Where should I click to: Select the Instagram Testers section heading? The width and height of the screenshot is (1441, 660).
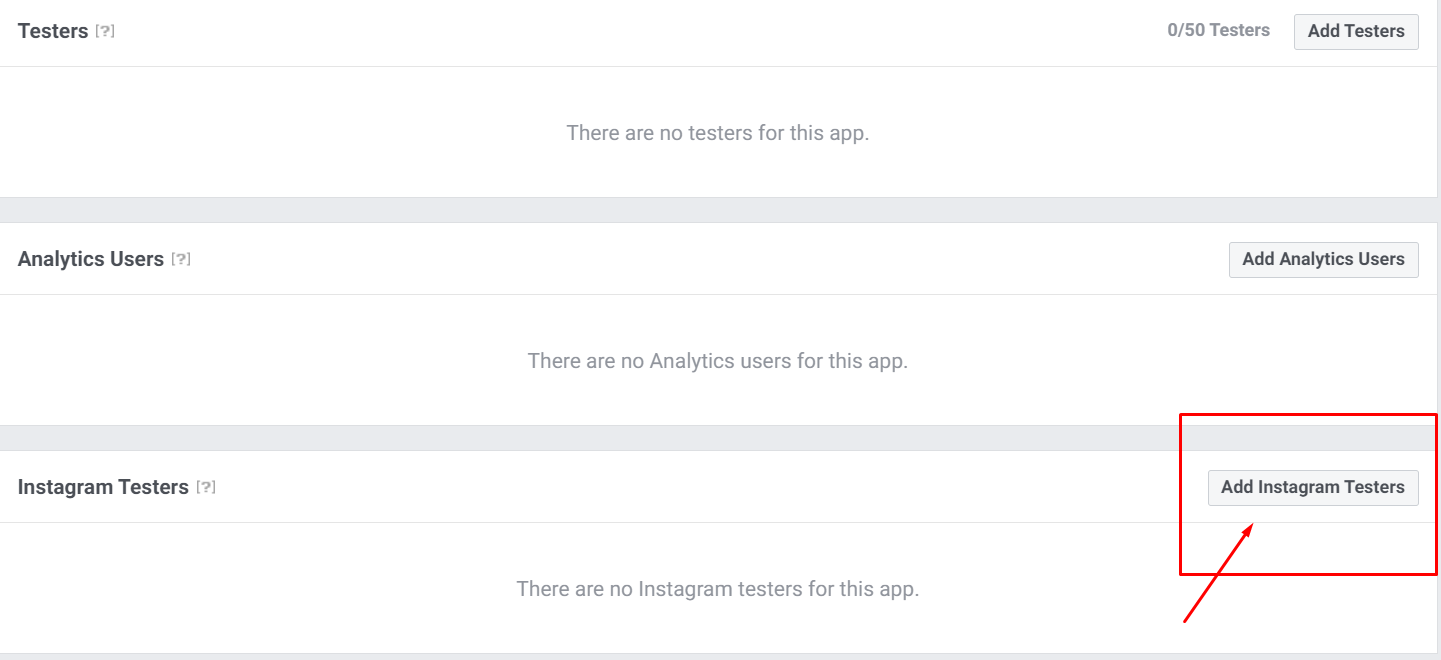103,487
